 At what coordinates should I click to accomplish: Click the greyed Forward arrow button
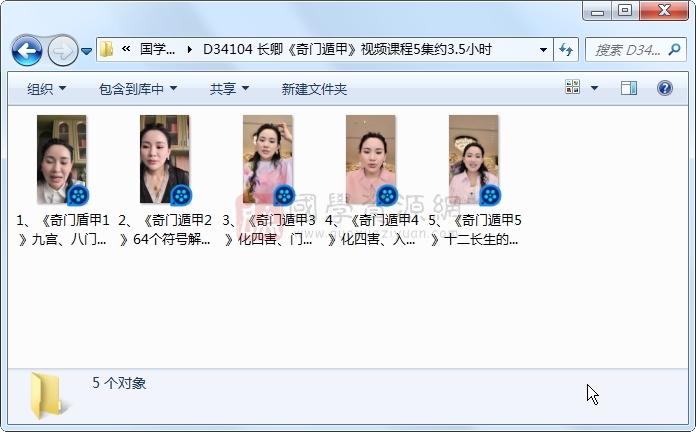pyautogui.click(x=62, y=51)
